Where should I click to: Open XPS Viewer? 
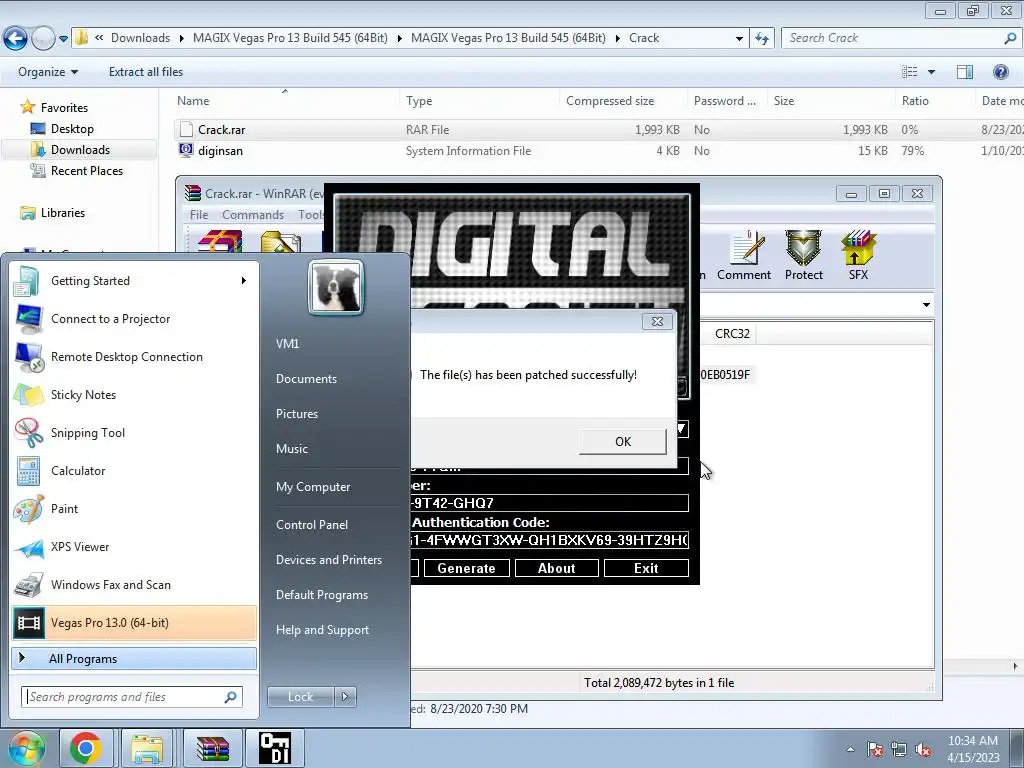click(134, 547)
